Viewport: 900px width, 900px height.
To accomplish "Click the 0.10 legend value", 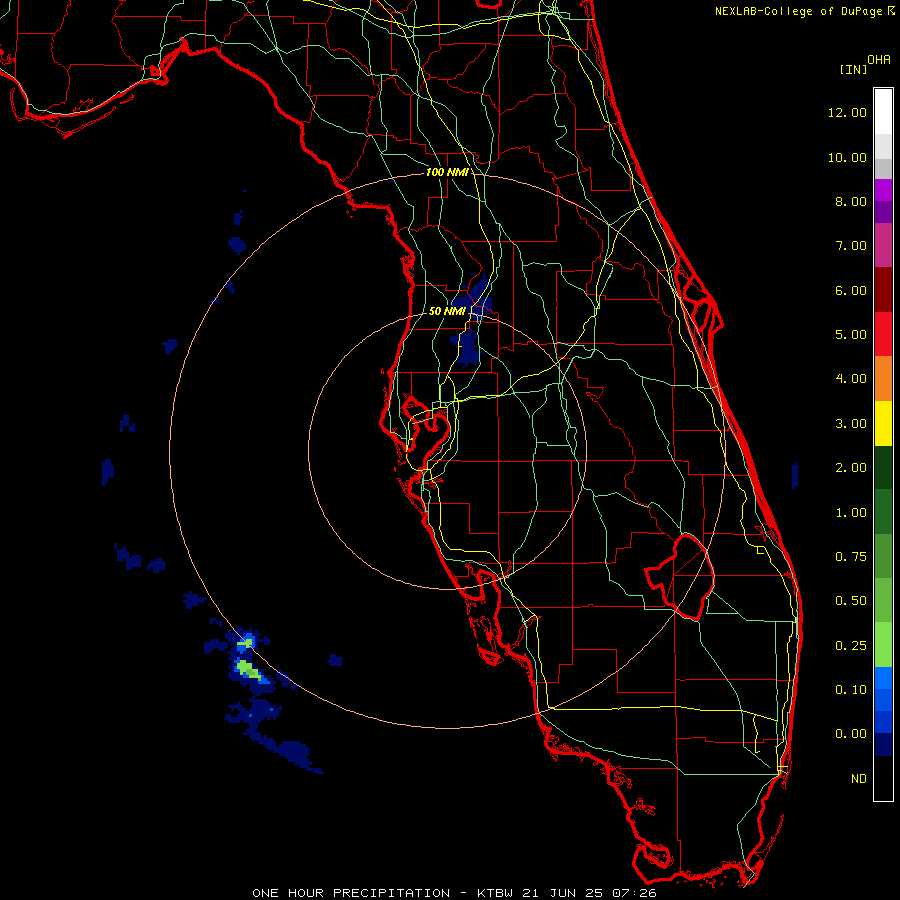I will pyautogui.click(x=851, y=690).
